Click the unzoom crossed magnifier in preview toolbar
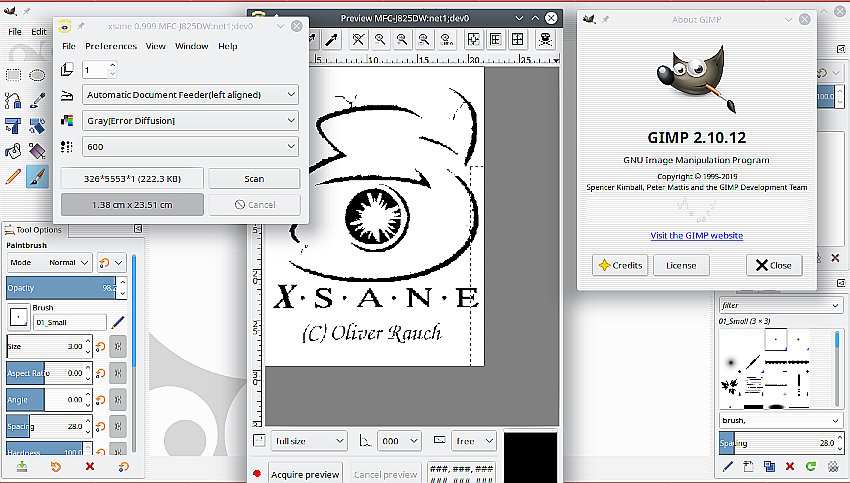The image size is (850, 483). [358, 40]
